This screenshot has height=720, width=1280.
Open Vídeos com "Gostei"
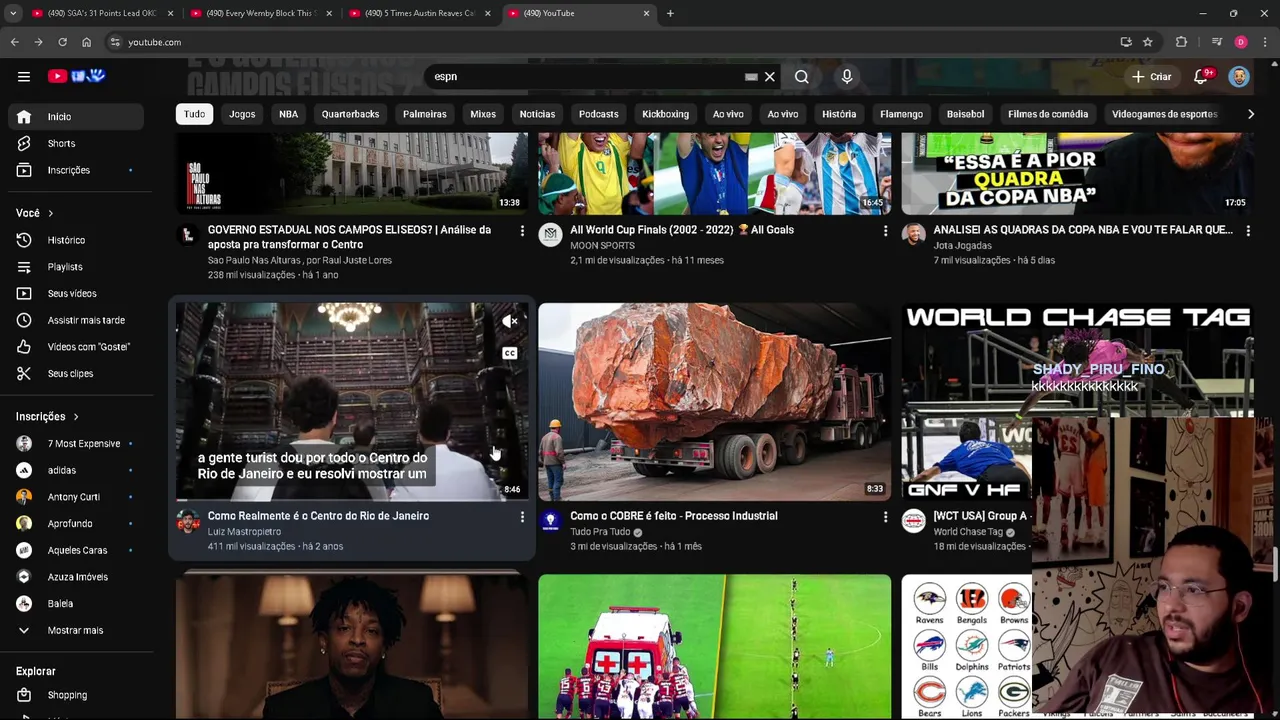pos(77,347)
